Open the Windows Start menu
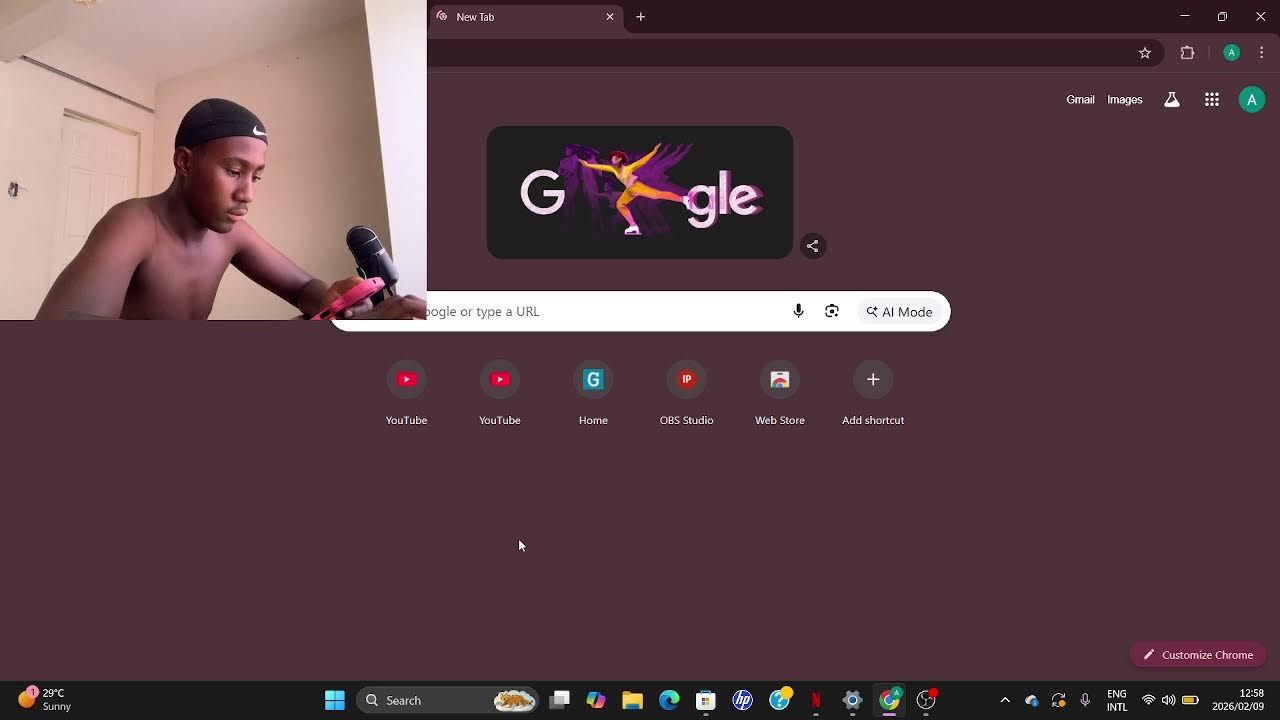 click(x=335, y=700)
